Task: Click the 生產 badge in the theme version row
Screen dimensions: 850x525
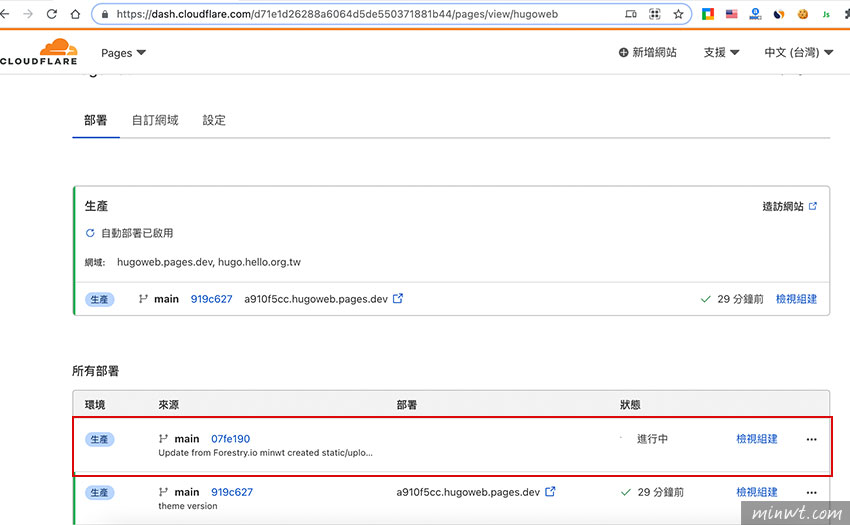Action: point(99,492)
